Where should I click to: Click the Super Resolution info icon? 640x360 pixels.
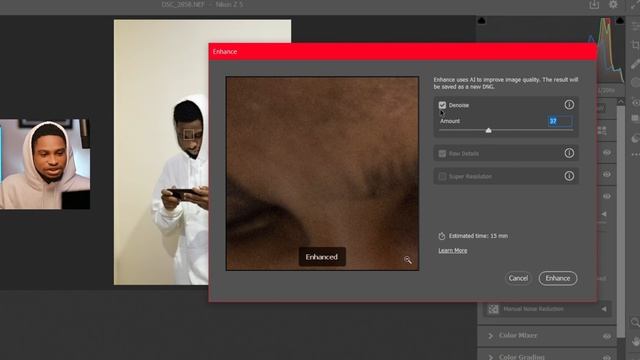pyautogui.click(x=569, y=176)
